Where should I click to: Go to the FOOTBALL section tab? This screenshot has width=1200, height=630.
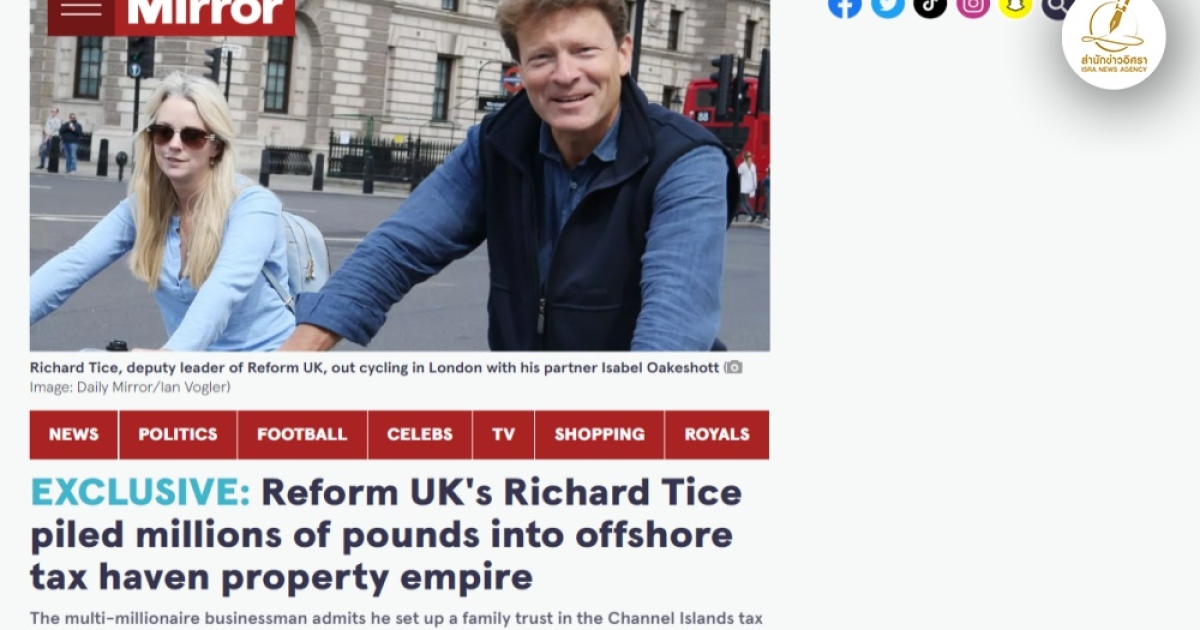coord(302,435)
